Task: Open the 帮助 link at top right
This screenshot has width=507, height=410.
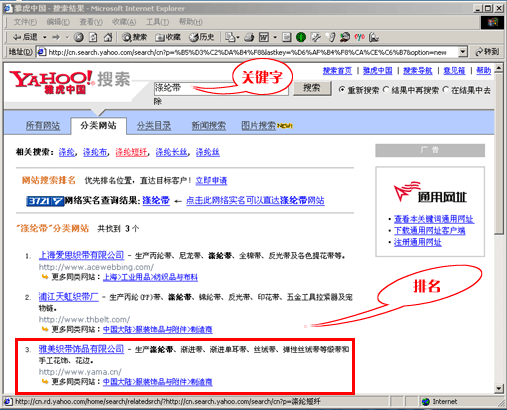Action: pyautogui.click(x=484, y=71)
